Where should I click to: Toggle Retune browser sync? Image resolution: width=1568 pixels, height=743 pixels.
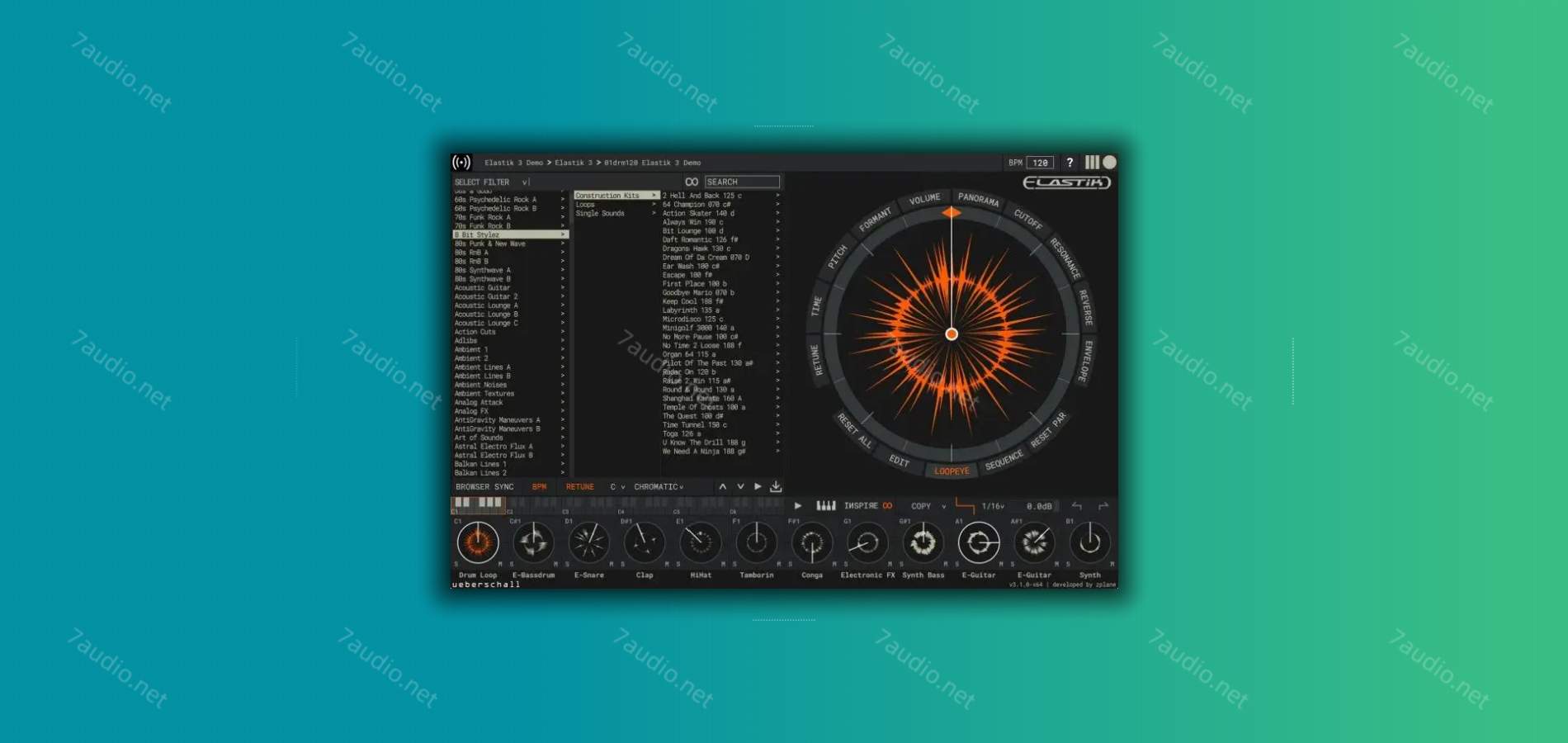point(579,487)
